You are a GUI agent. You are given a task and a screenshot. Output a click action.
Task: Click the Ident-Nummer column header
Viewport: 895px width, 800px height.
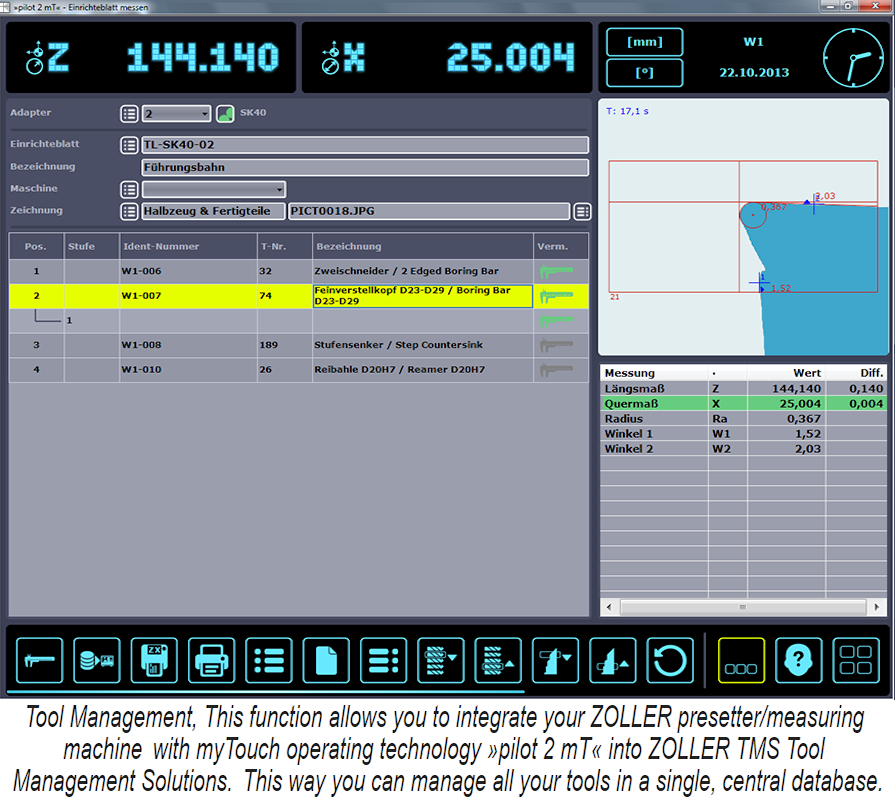pos(188,247)
